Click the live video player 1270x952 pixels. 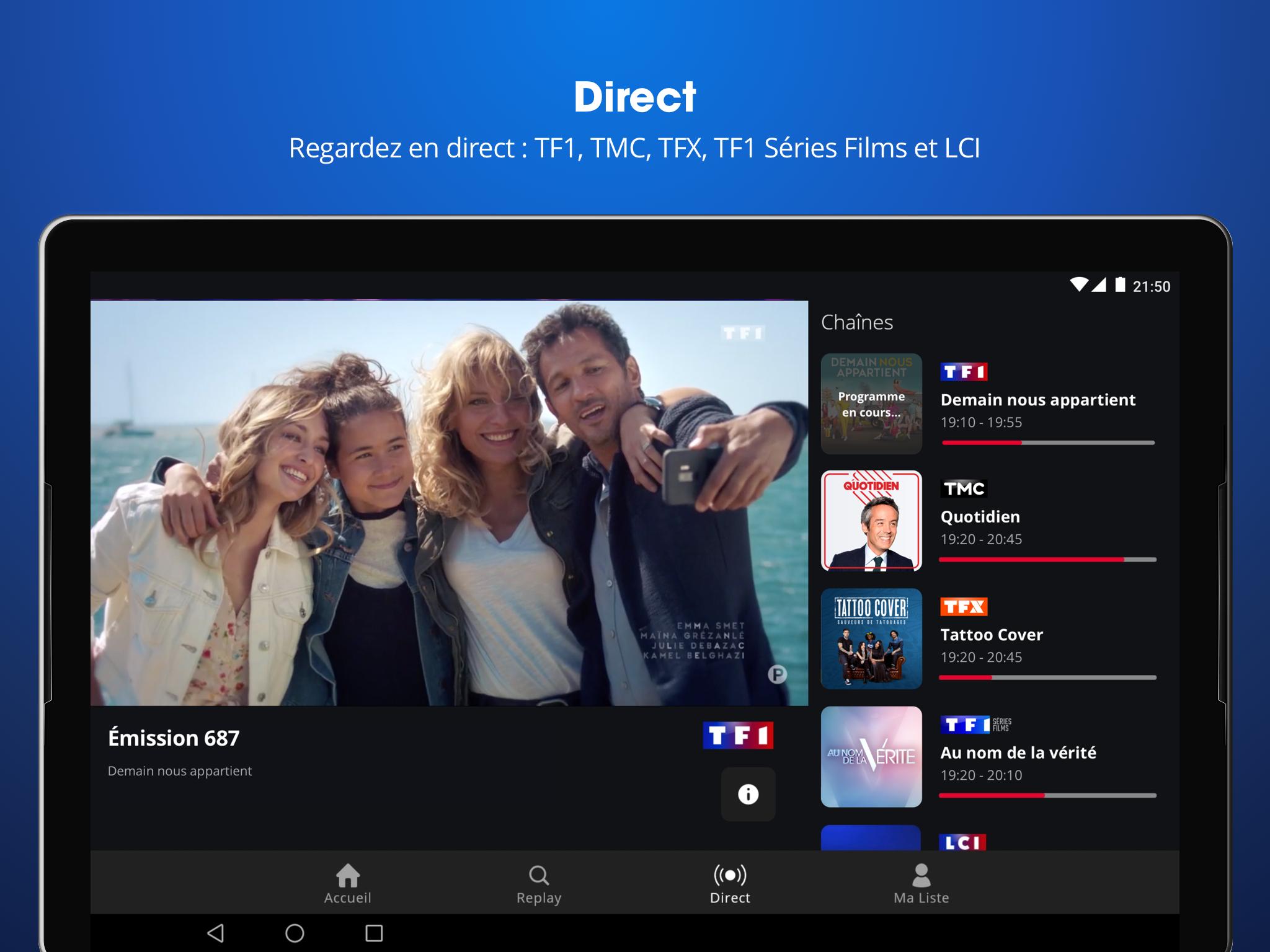(x=449, y=503)
